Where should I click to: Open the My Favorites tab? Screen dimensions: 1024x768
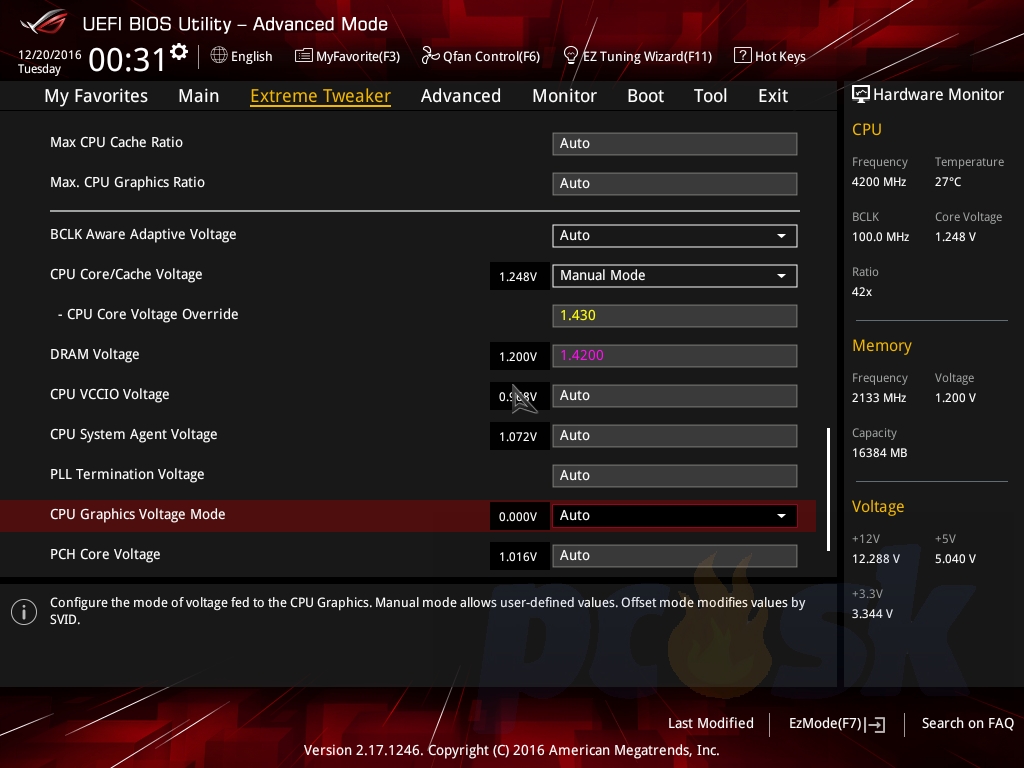96,96
